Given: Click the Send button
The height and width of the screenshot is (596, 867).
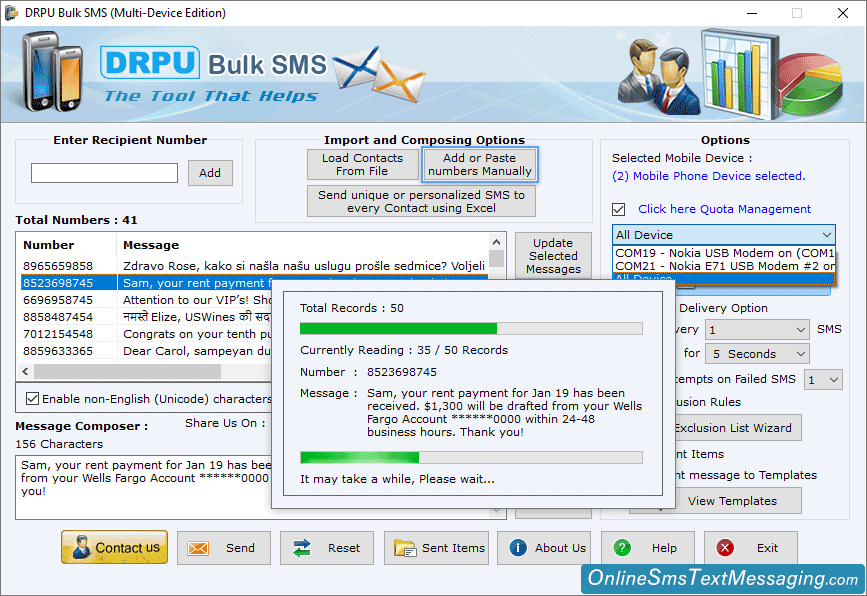Looking at the screenshot, I should point(224,548).
